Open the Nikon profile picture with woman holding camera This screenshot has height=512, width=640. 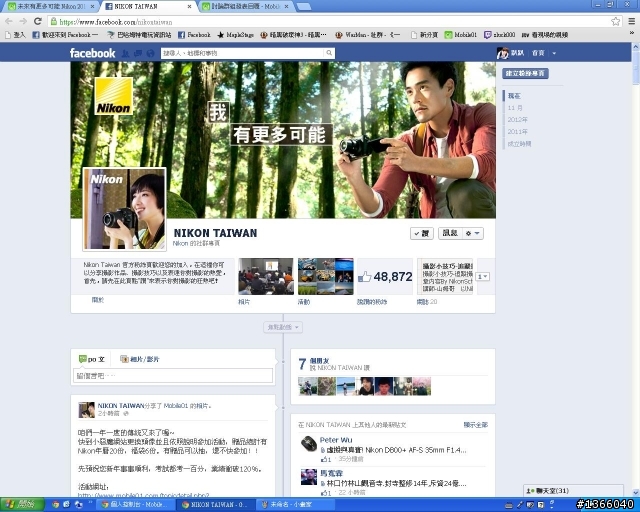click(x=124, y=209)
